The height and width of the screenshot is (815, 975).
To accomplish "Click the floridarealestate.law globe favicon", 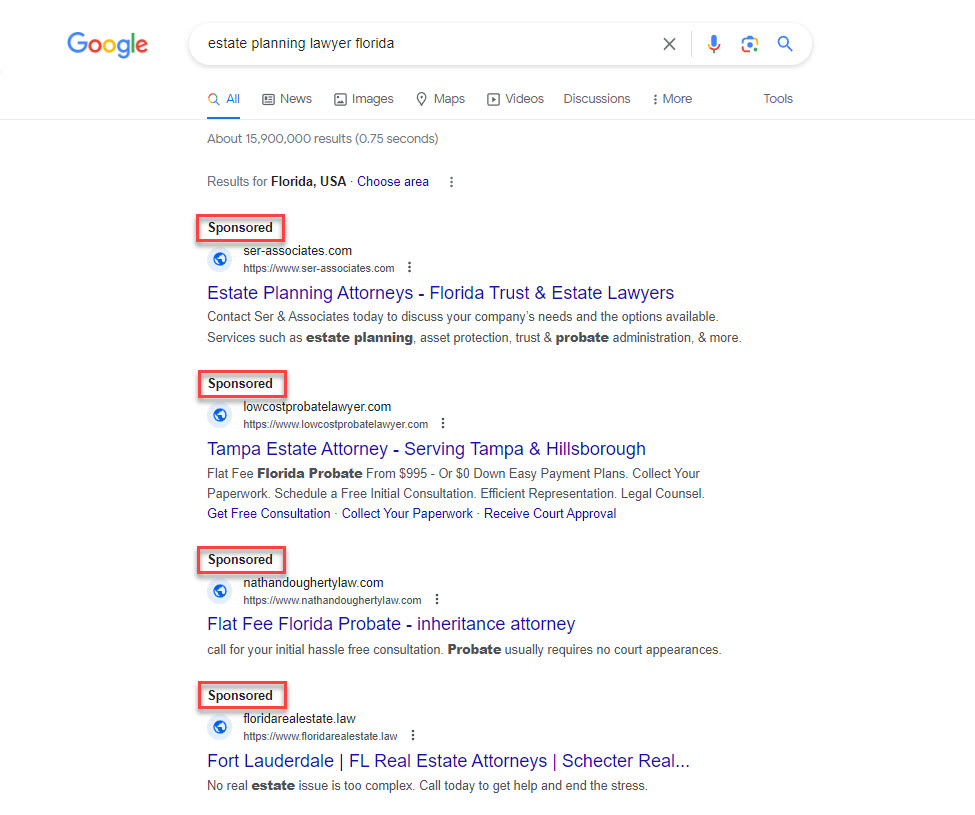I will click(x=220, y=727).
